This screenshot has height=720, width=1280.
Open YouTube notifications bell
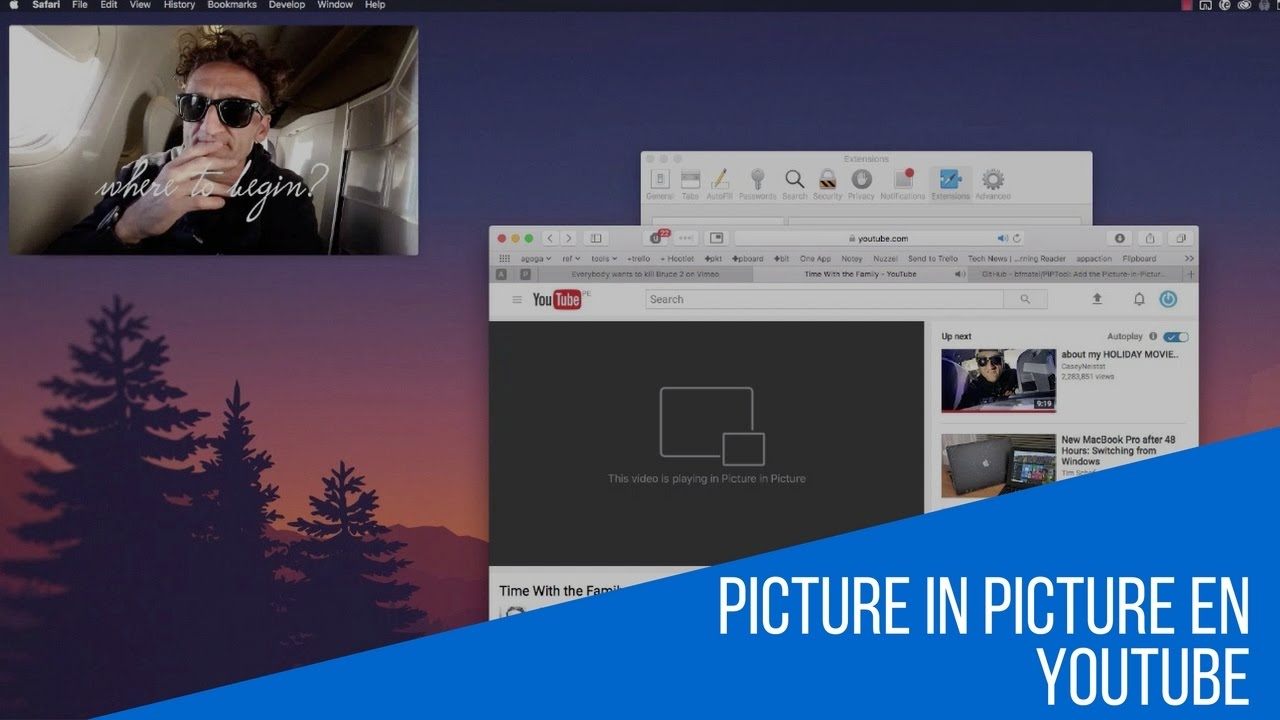pyautogui.click(x=1139, y=299)
